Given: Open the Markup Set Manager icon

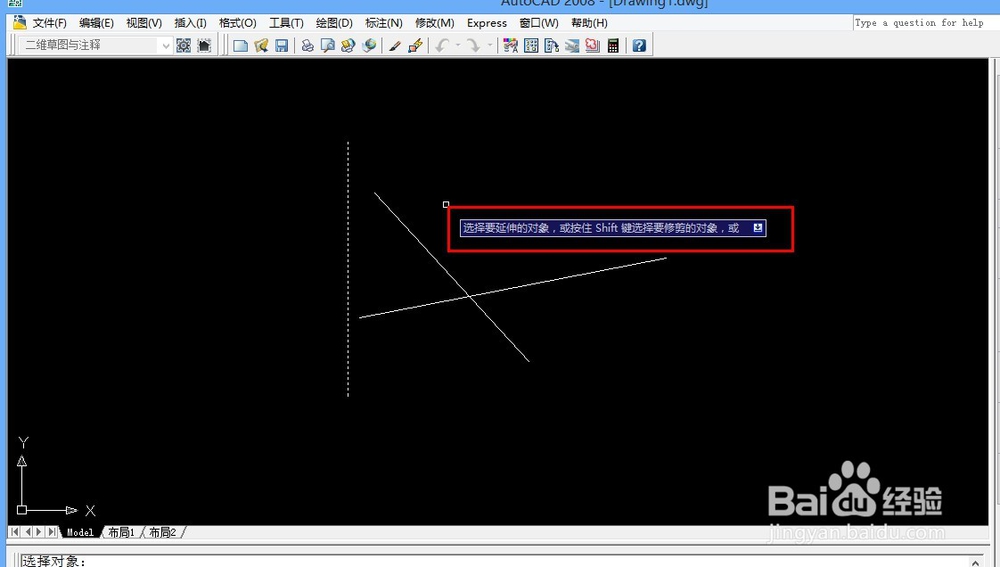Looking at the screenshot, I should (592, 45).
